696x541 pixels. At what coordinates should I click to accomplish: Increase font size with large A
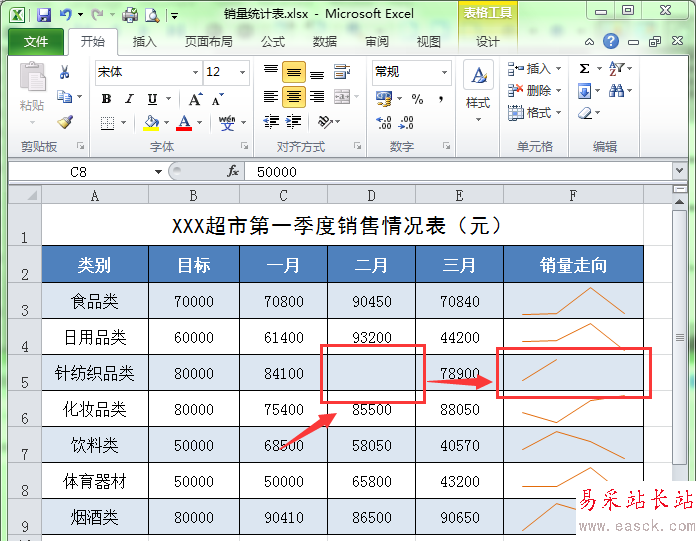tap(195, 99)
